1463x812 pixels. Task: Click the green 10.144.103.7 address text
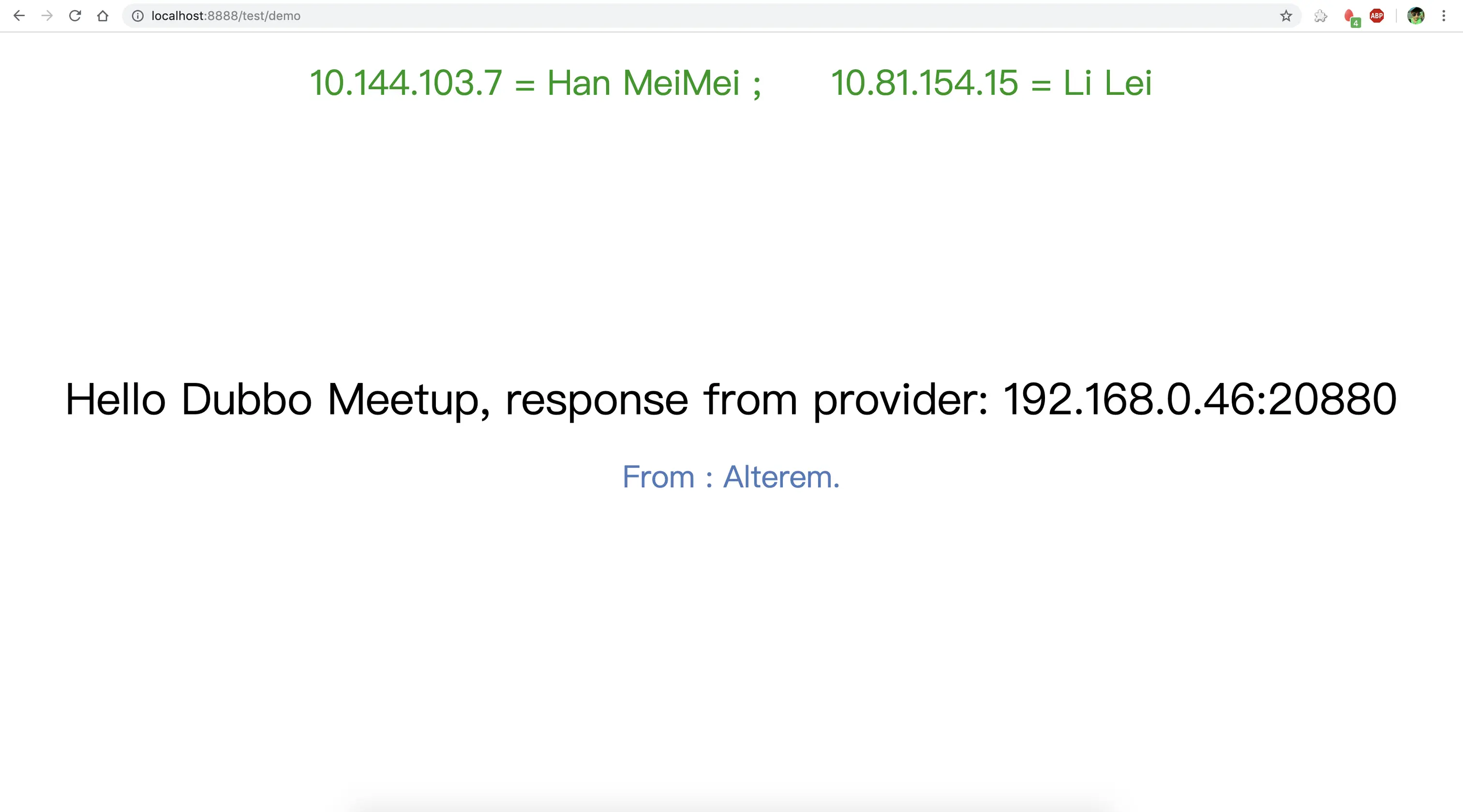(406, 83)
